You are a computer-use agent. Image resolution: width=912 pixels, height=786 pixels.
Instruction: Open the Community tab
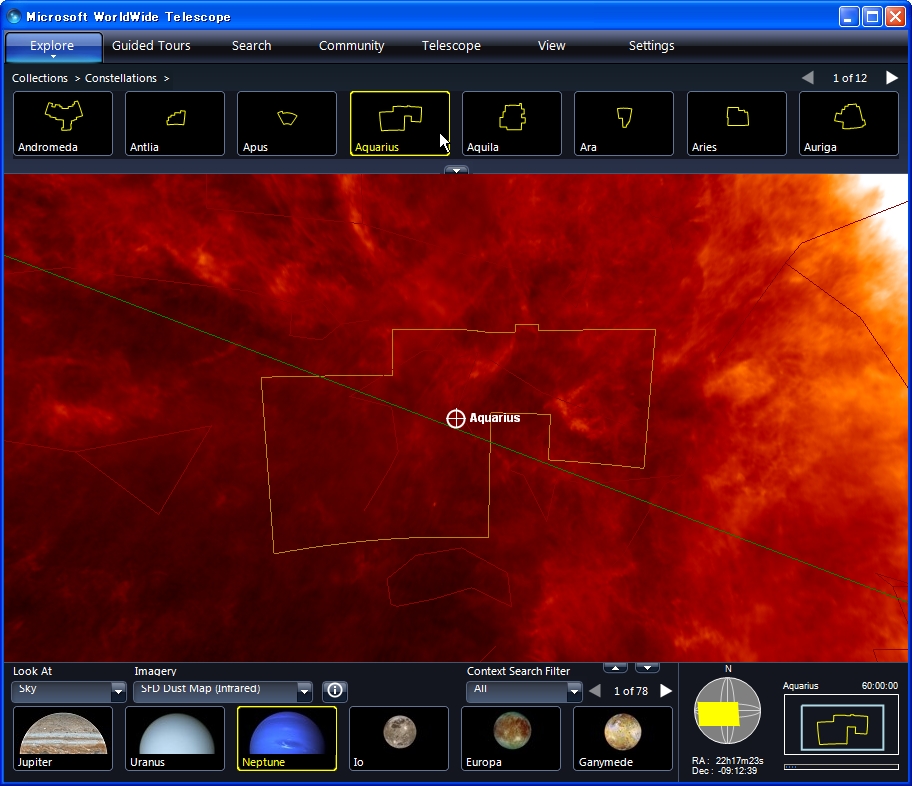351,46
